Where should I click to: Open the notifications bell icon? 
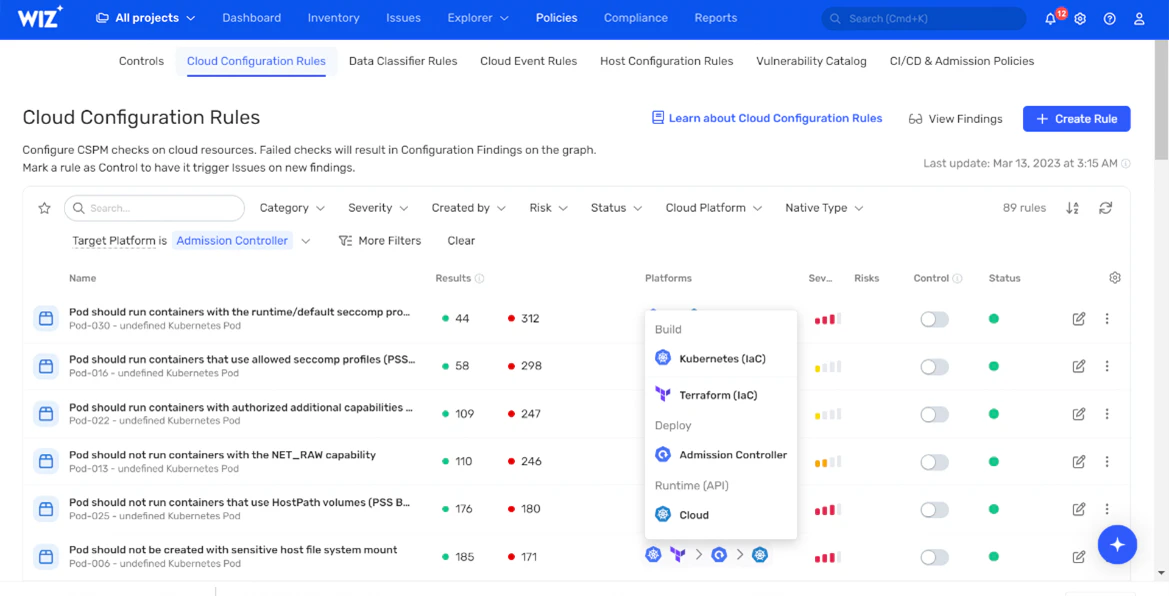click(x=1051, y=19)
